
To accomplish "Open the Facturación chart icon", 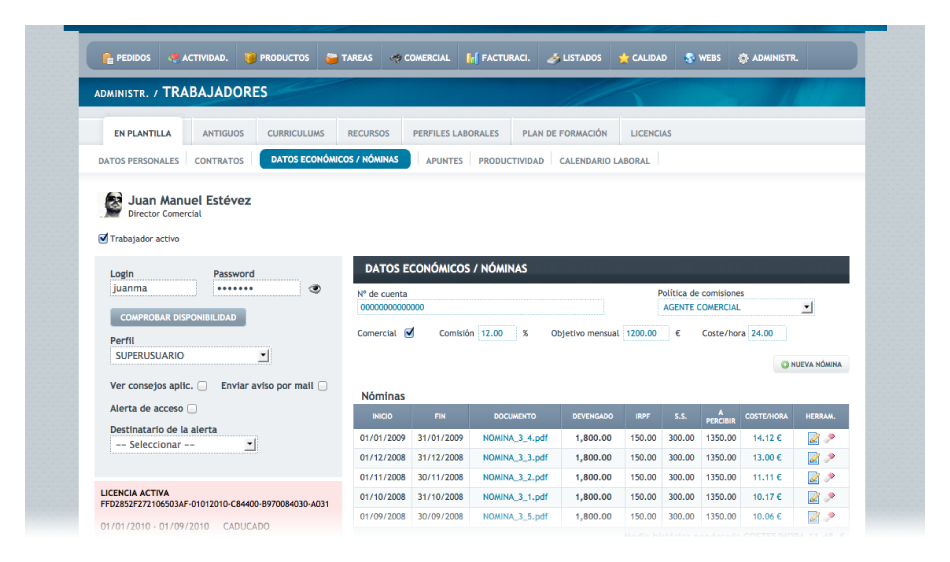I will pyautogui.click(x=472, y=58).
